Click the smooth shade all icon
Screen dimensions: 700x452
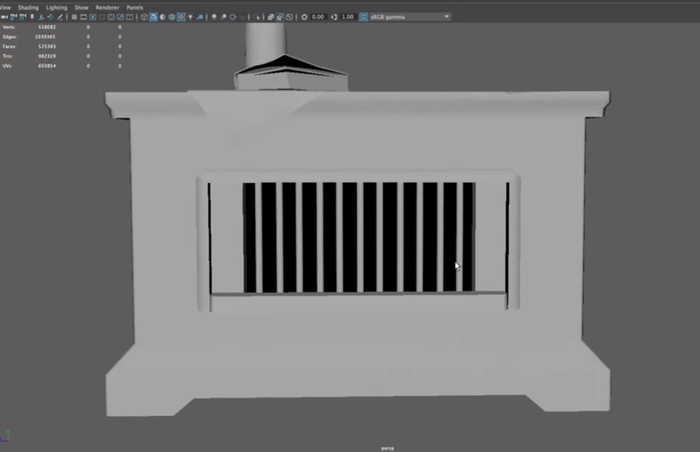click(153, 17)
